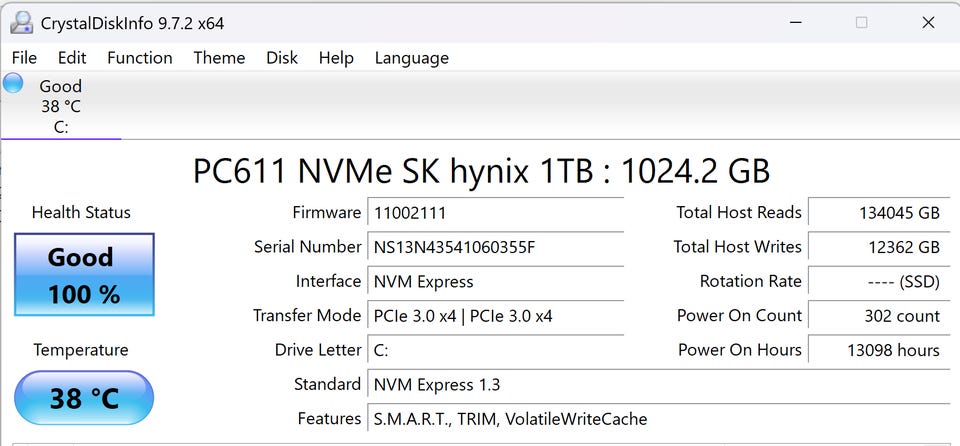Screen dimensions: 960x446
Task: Open the Function menu
Action: pos(140,58)
